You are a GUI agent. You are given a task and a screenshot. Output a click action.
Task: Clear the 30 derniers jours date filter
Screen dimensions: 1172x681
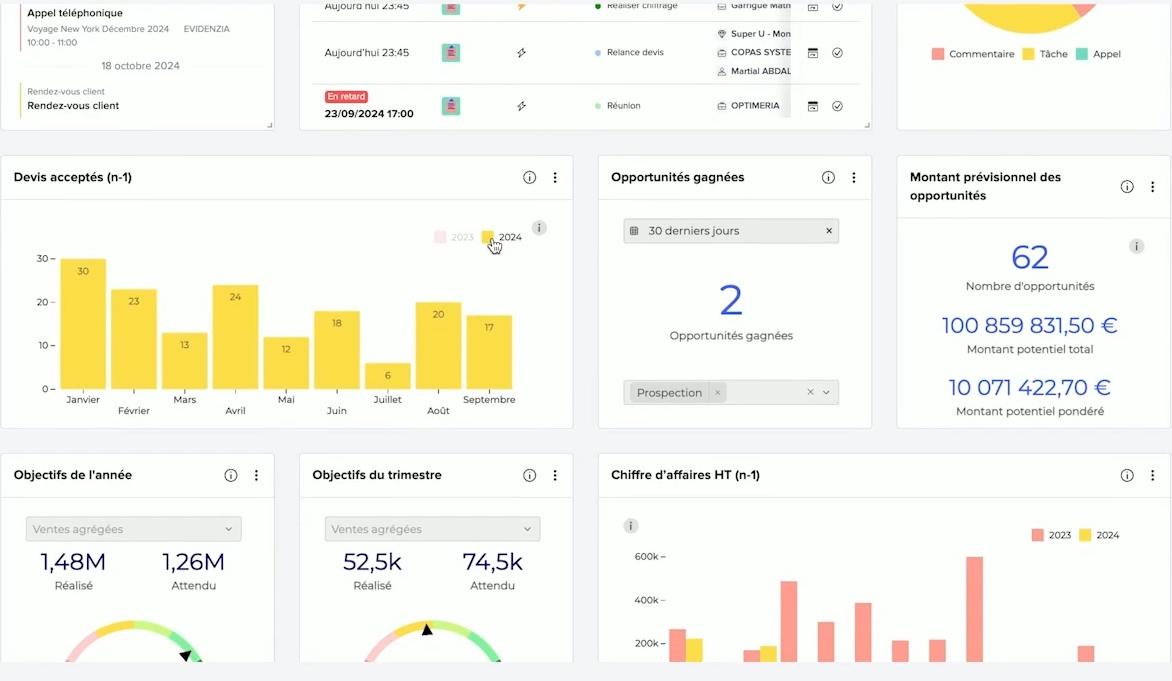(828, 231)
